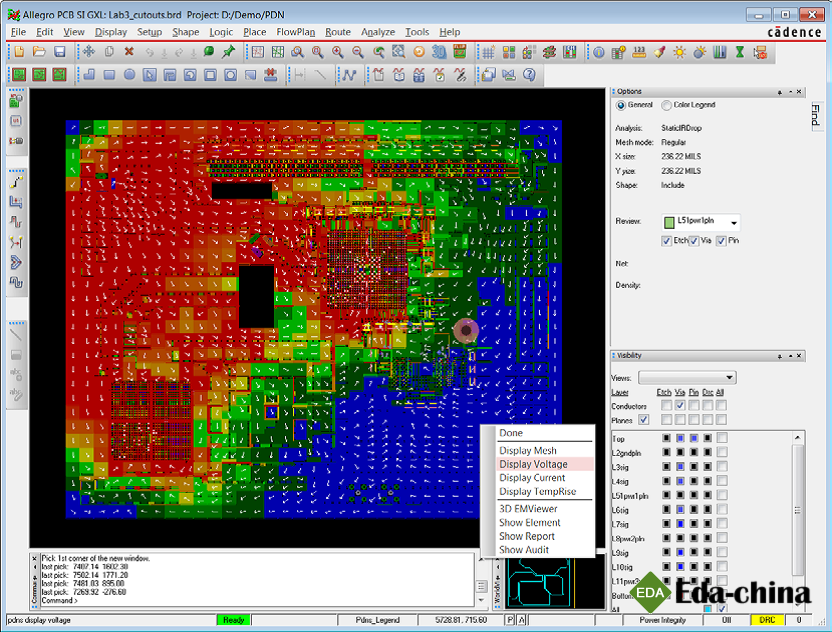The width and height of the screenshot is (832, 632).
Task: Click the question mark help icon
Action: click(x=529, y=75)
